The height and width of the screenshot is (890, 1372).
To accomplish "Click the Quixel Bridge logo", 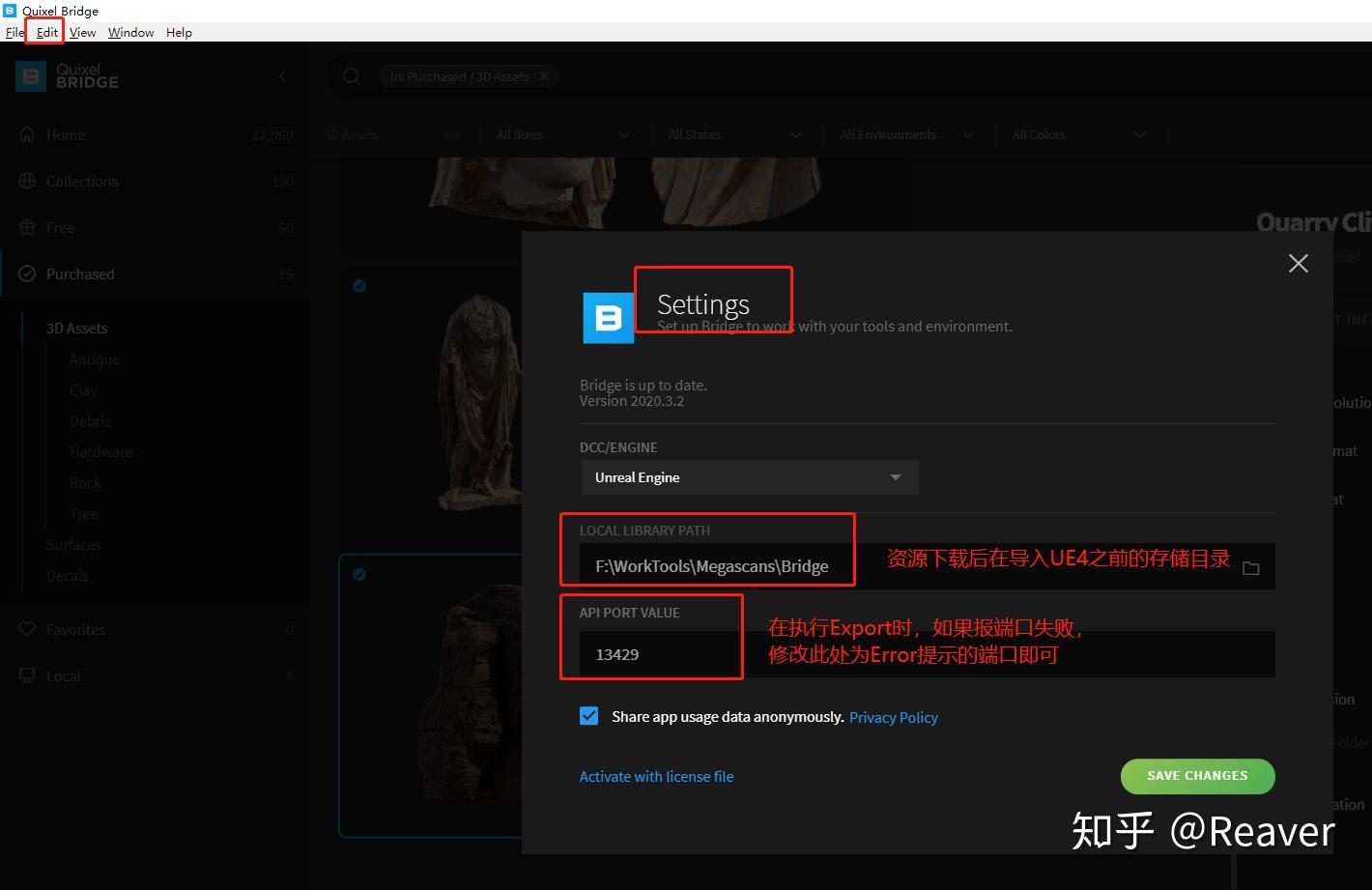I will coord(66,76).
